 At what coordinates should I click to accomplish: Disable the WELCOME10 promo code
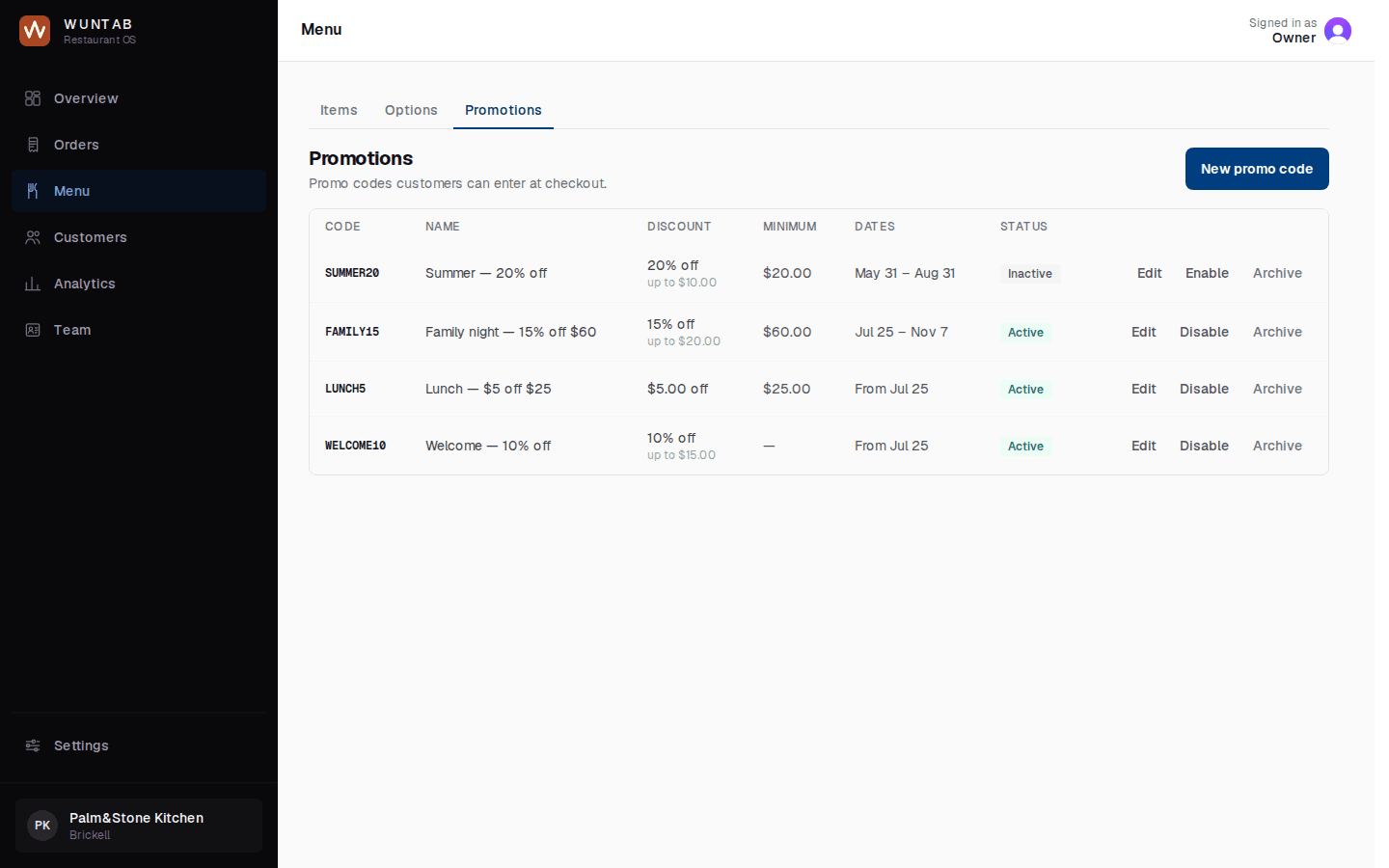(x=1204, y=446)
